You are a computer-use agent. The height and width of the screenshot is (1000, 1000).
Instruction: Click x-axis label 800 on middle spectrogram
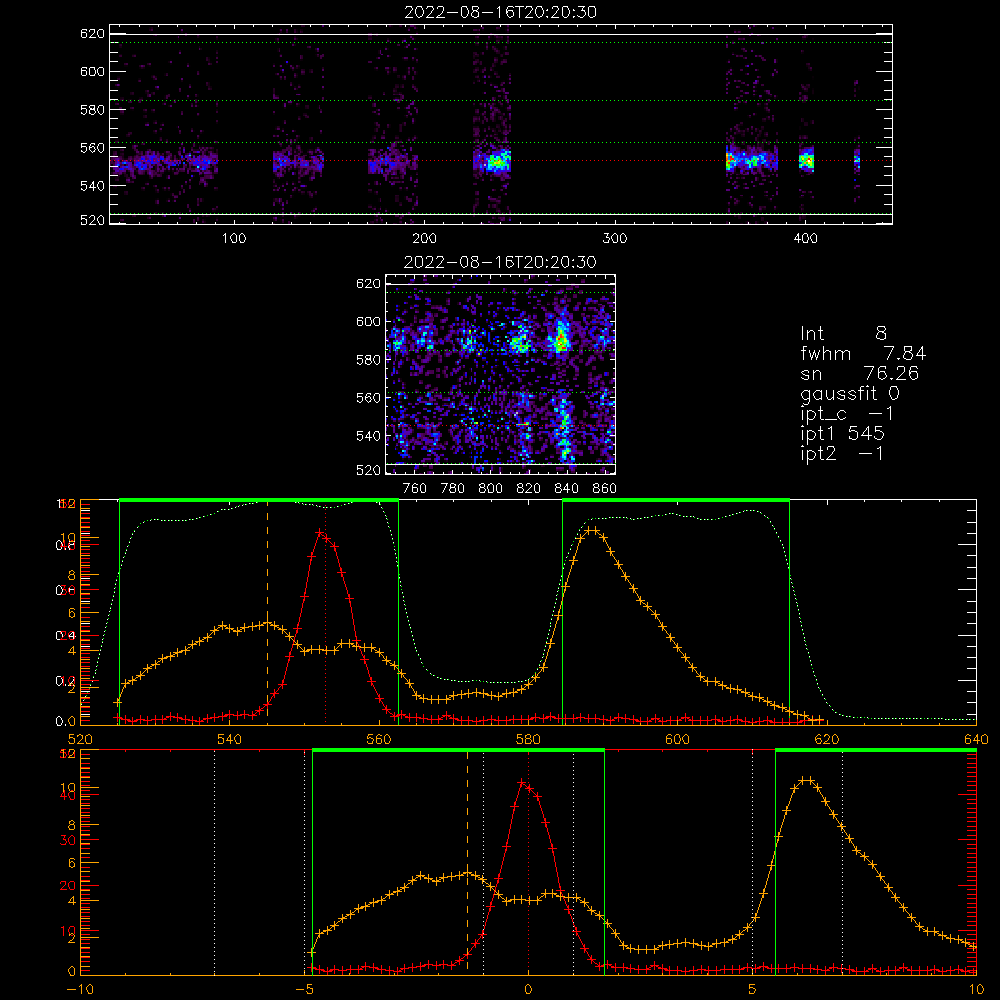(x=490, y=489)
